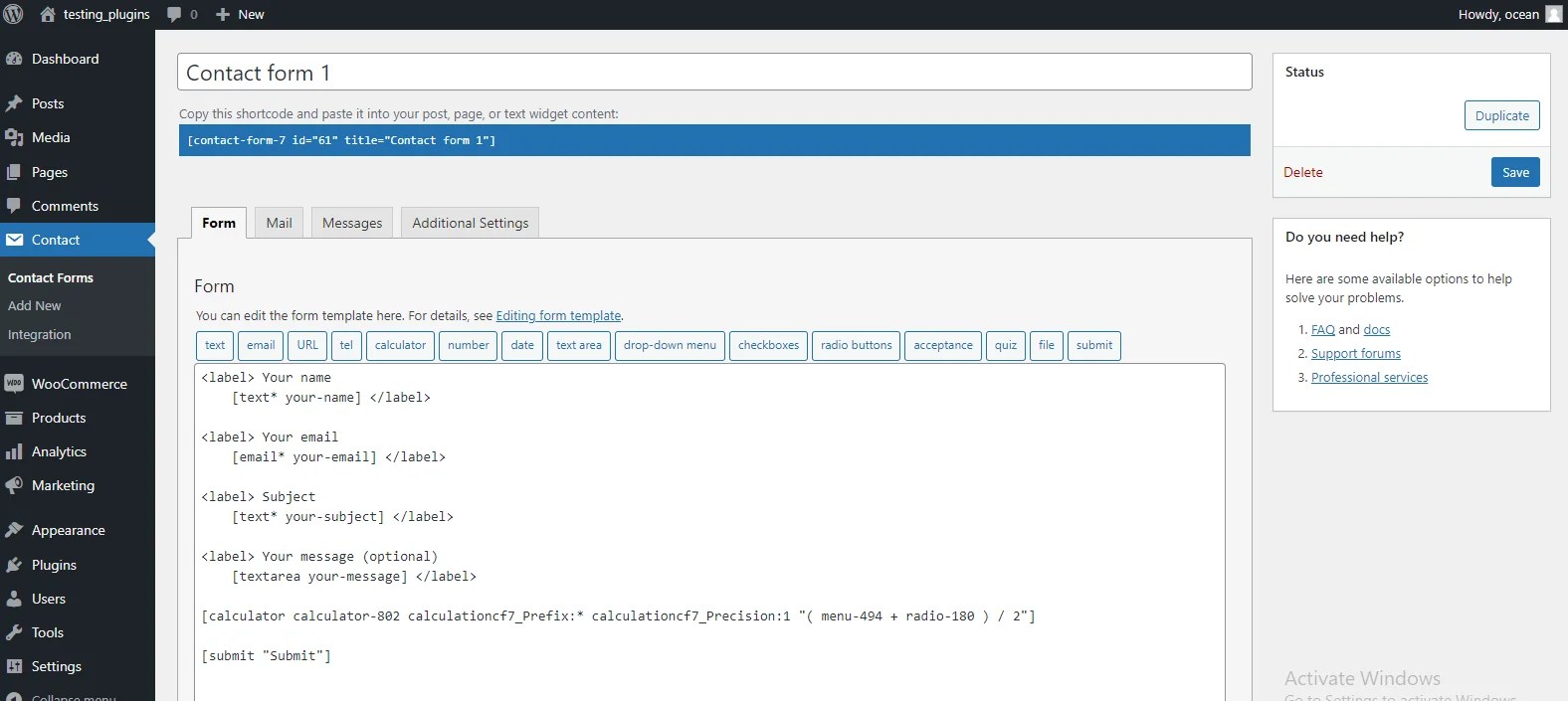Viewport: 1568px width, 701px height.
Task: Click the Tools wrench icon
Action: pyautogui.click(x=14, y=632)
